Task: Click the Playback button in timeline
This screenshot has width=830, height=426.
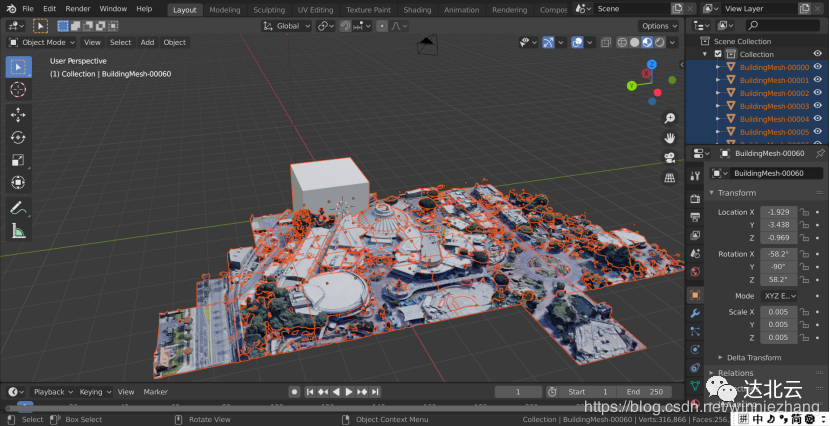Action: click(50, 392)
